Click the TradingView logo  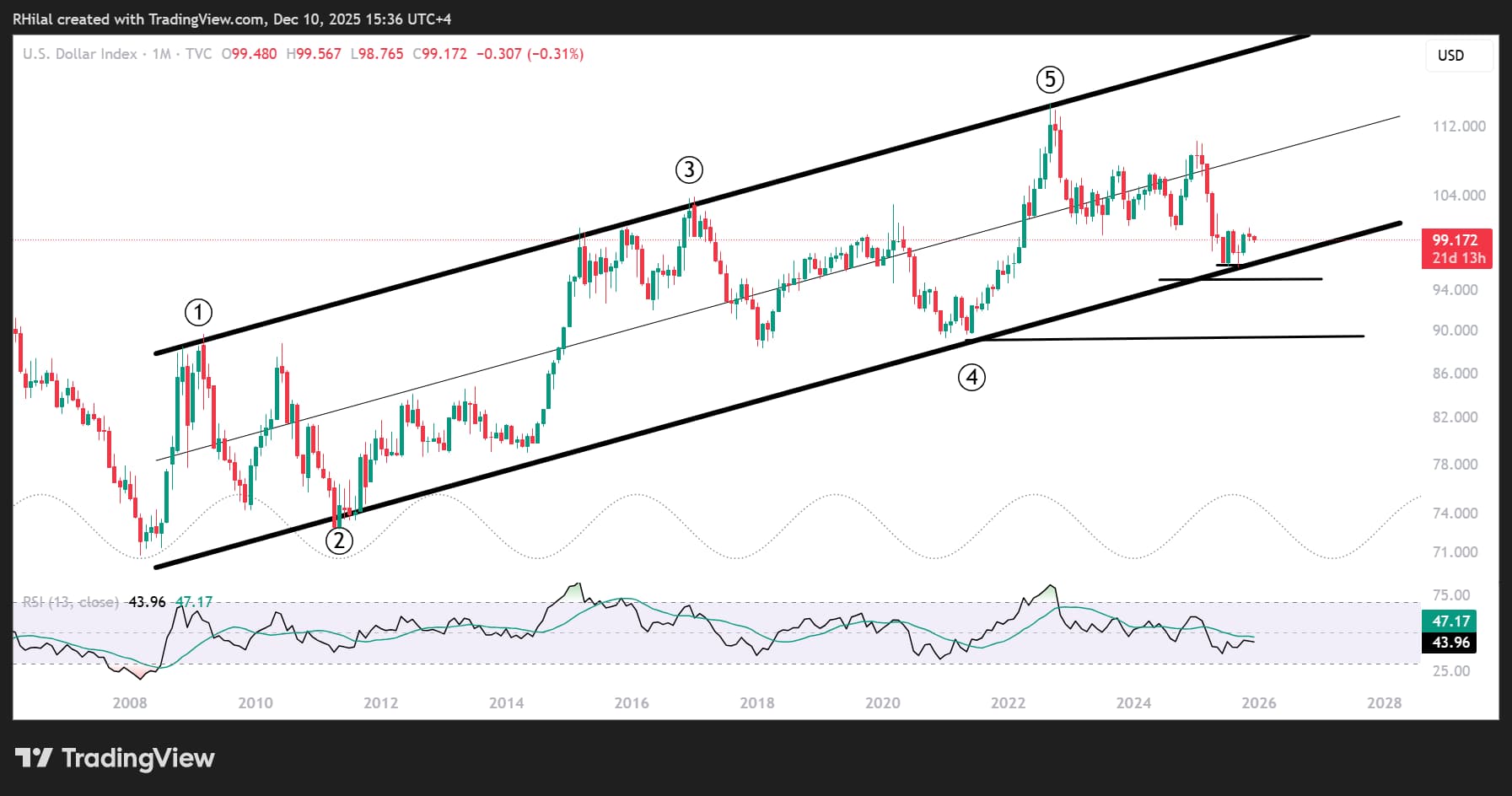point(114,758)
